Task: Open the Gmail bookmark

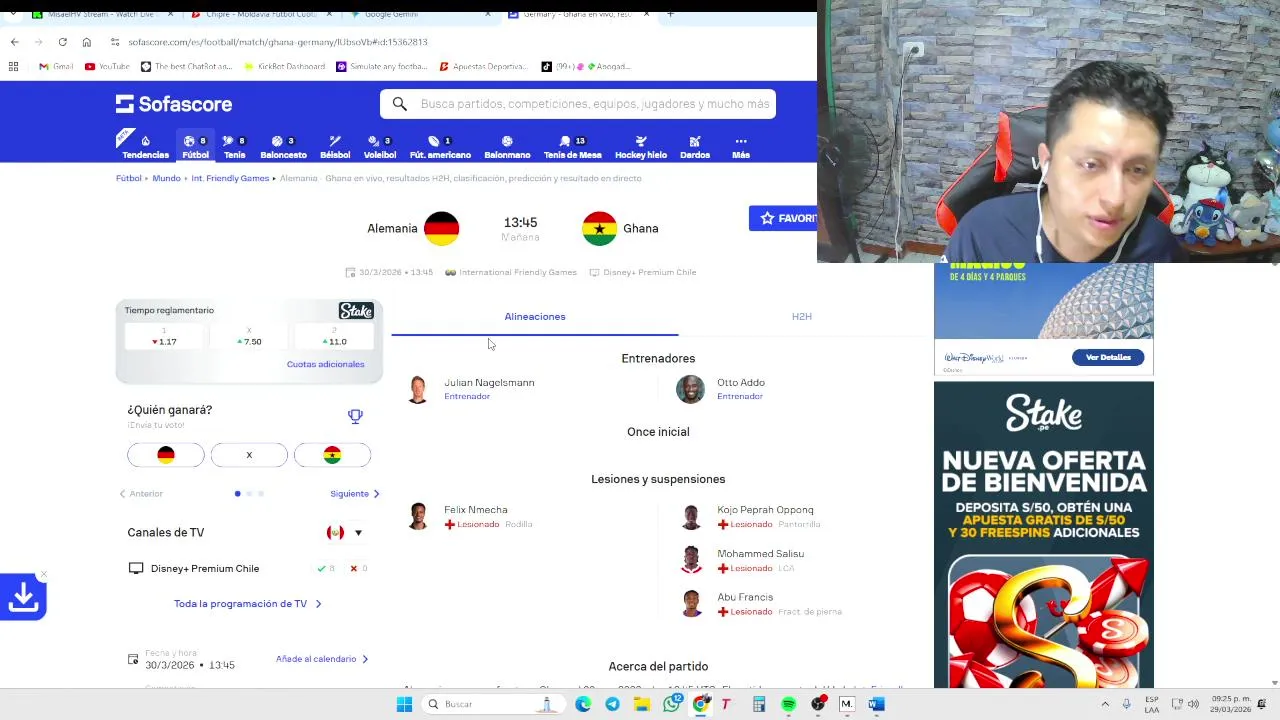Action: [56, 66]
